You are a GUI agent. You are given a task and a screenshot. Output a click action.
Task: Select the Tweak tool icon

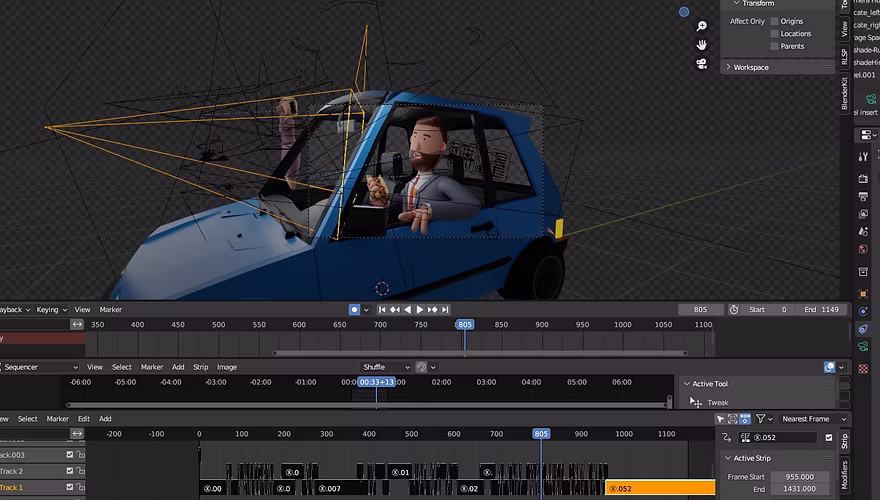point(696,402)
